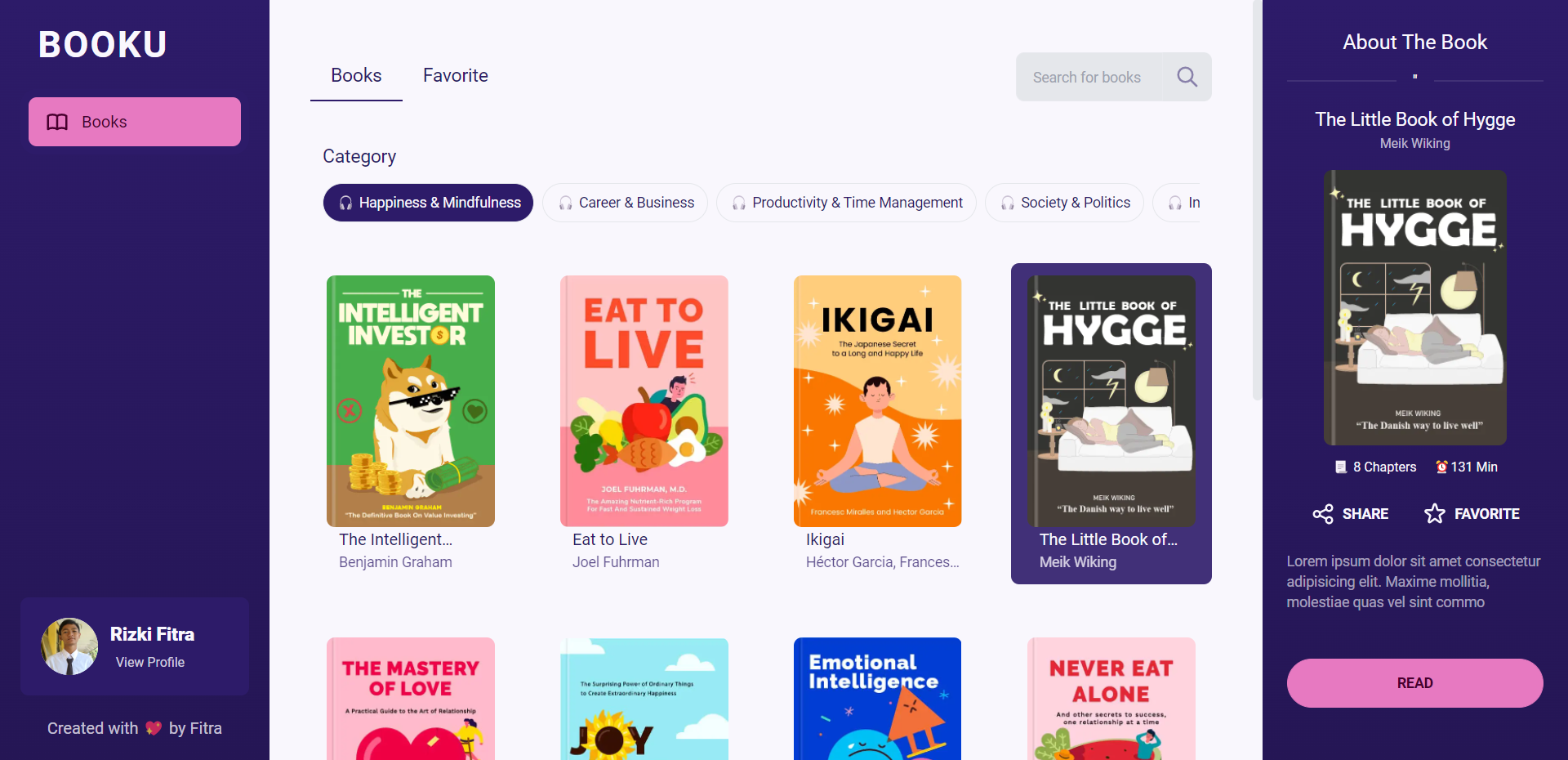Screen dimensions: 1568x760
Task: Click the 'Eat to Live' title text
Action: tap(610, 539)
